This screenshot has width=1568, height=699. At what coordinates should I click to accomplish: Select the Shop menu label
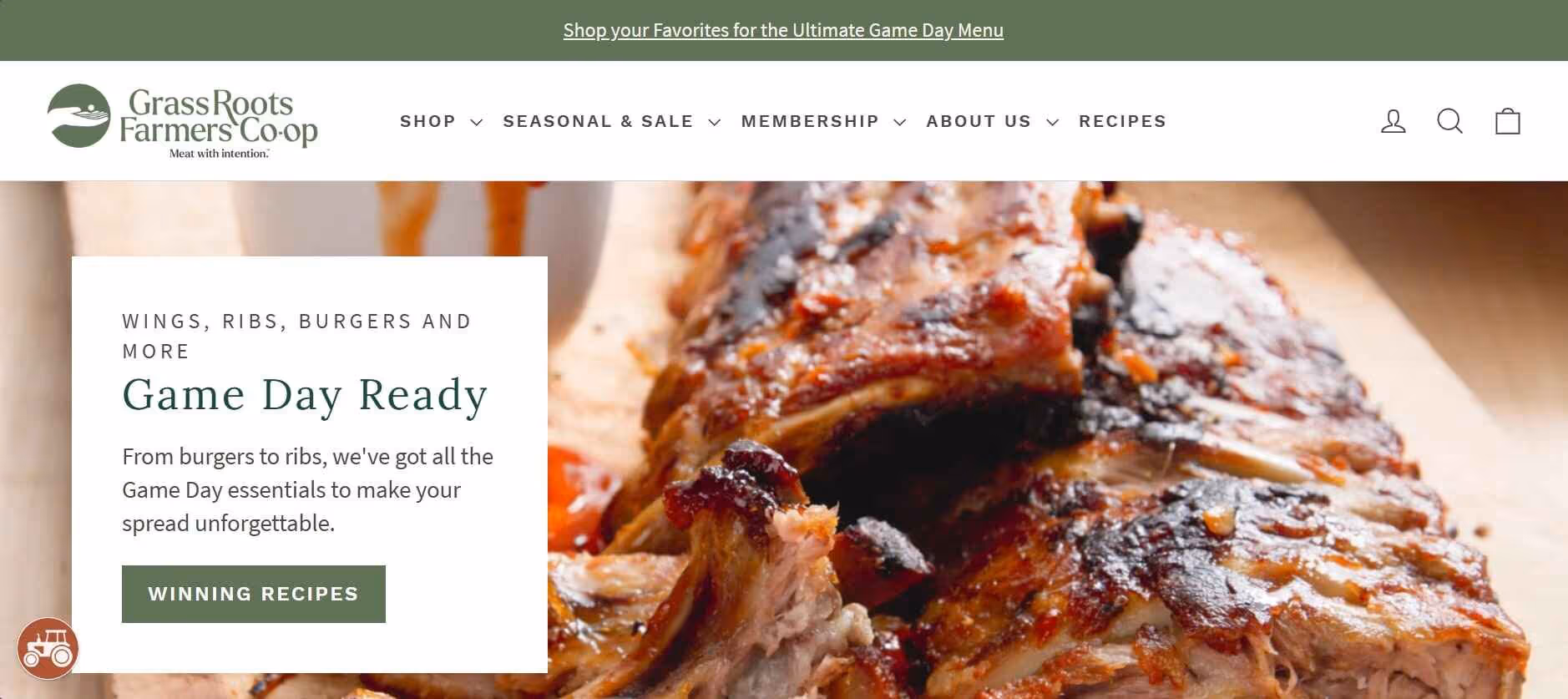pos(427,121)
